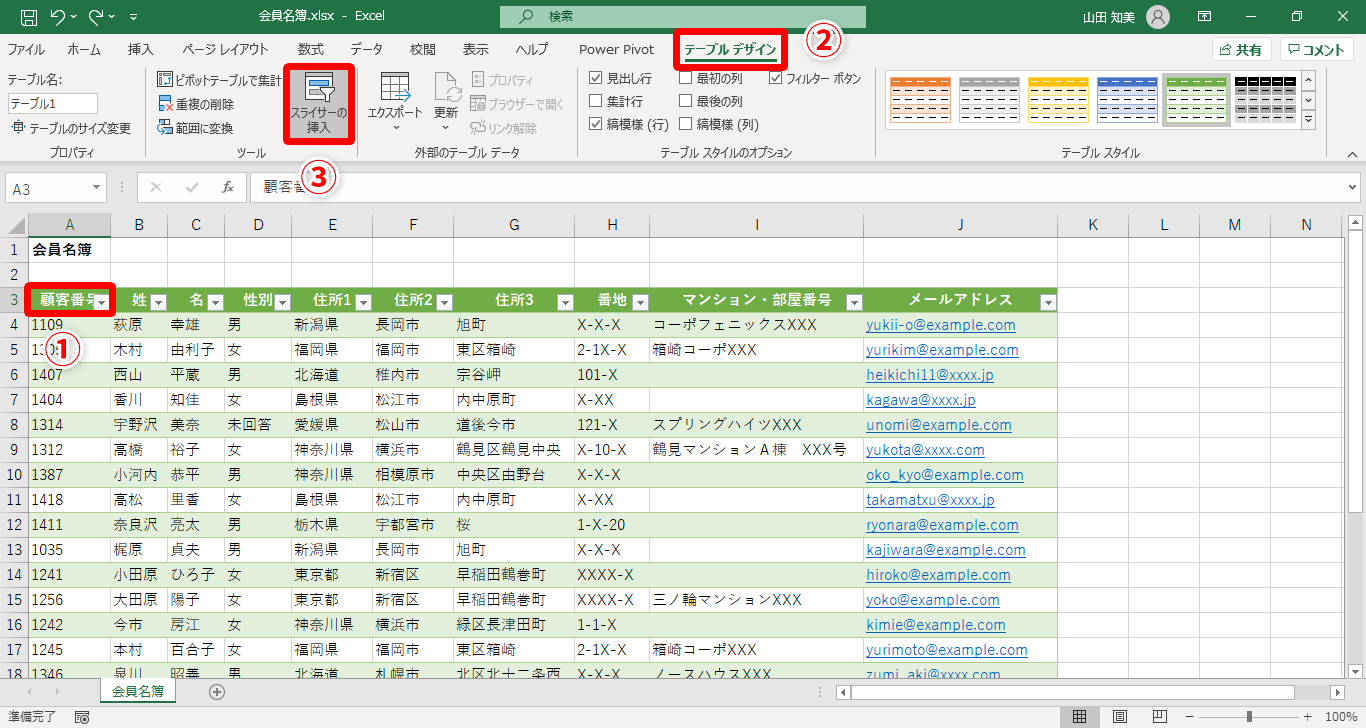1366x728 pixels.
Task: Click the Save icon in title bar
Action: (x=29, y=17)
